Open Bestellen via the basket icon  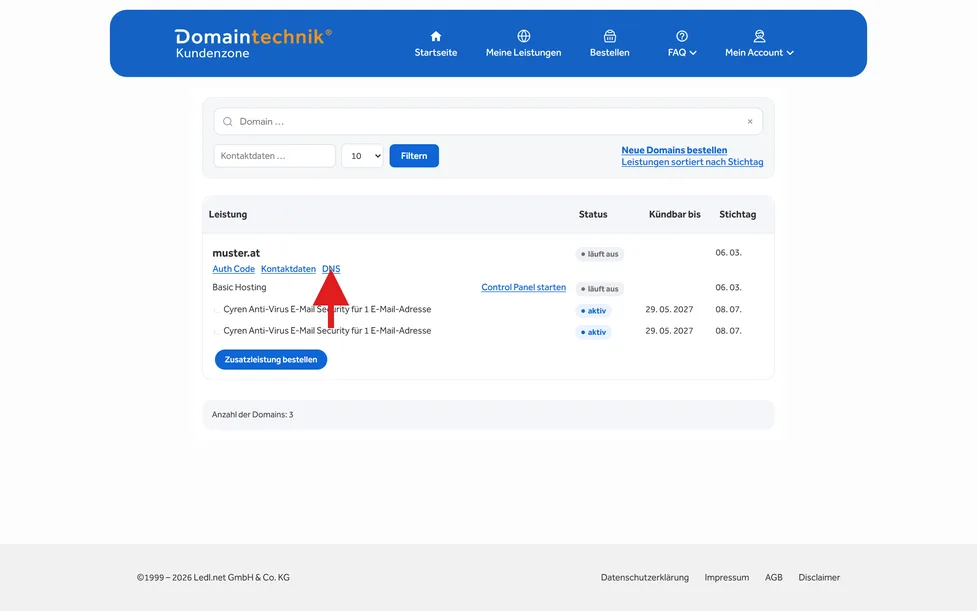tap(609, 36)
